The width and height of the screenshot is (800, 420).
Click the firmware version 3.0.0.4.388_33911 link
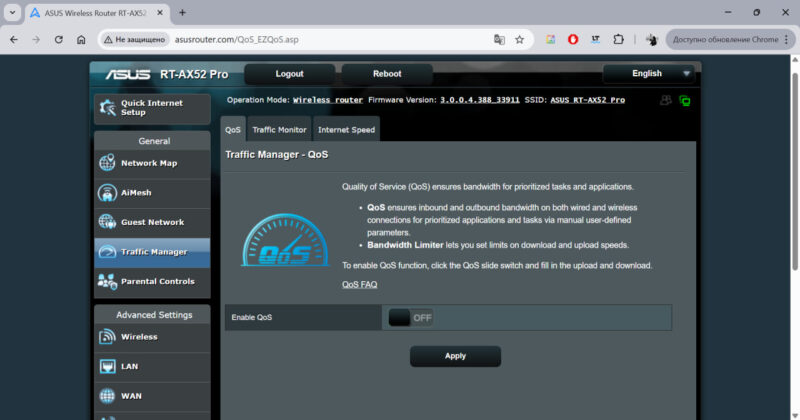(480, 100)
